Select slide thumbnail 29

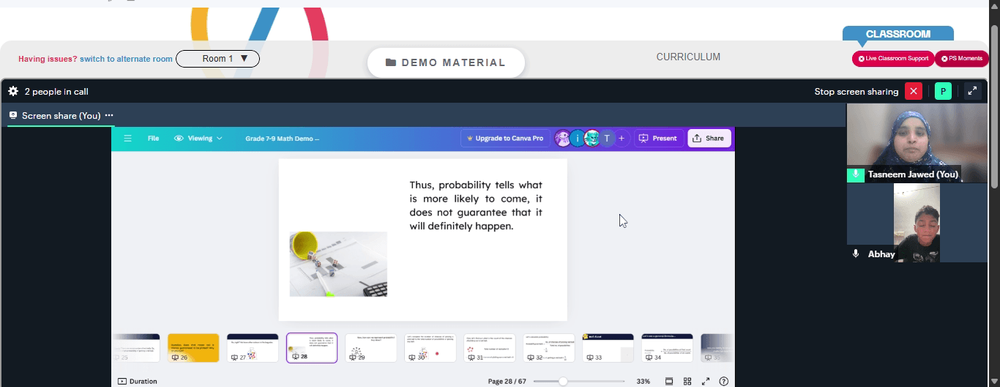[x=371, y=348]
